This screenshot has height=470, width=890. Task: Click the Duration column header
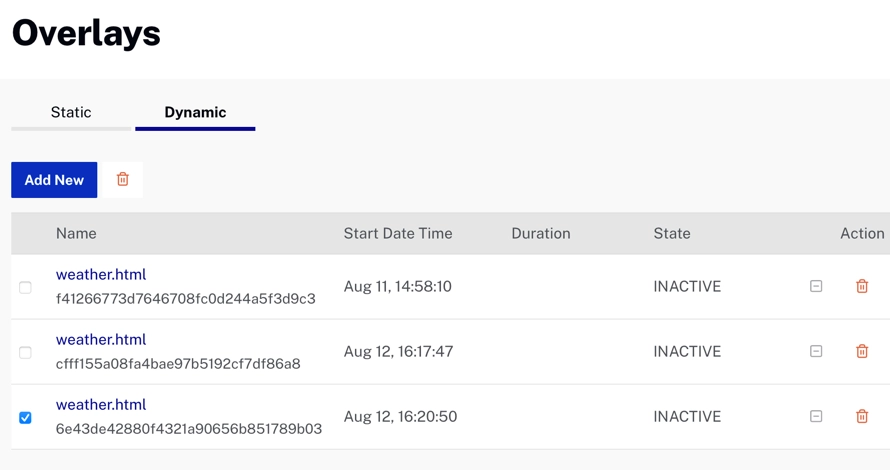coord(541,234)
